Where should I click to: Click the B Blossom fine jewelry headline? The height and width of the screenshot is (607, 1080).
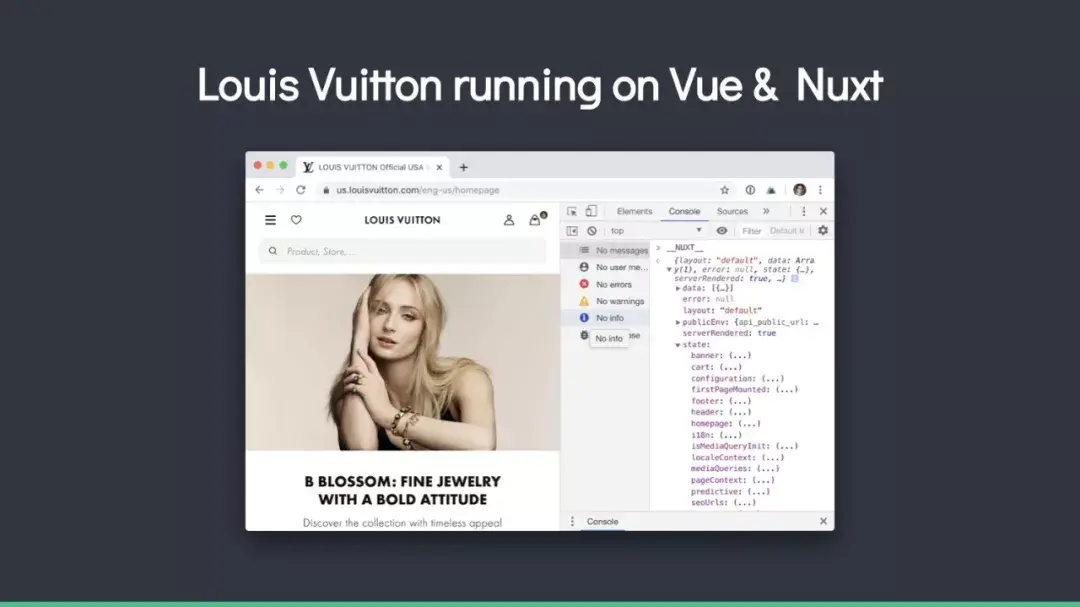pos(403,491)
